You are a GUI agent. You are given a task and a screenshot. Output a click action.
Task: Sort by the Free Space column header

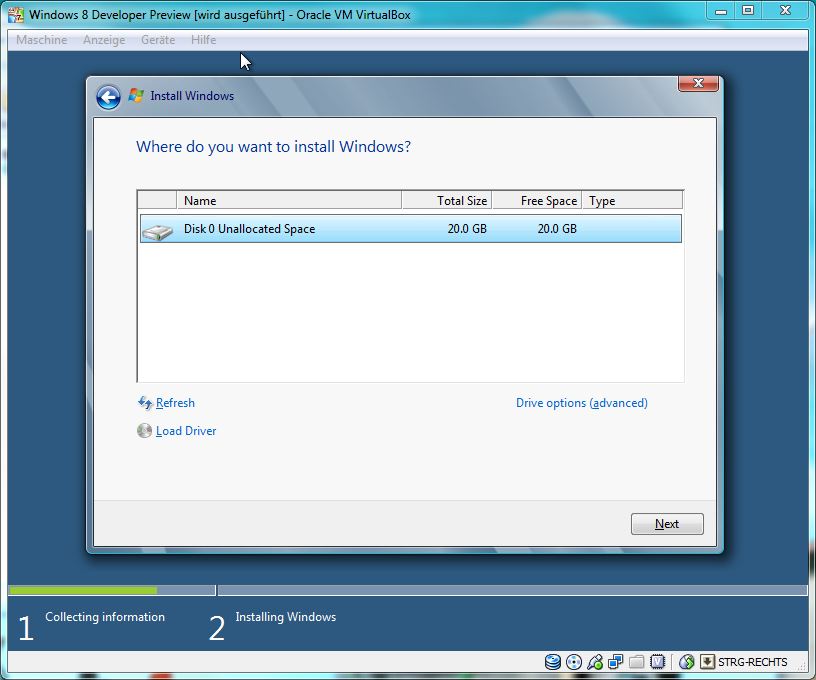coord(537,200)
